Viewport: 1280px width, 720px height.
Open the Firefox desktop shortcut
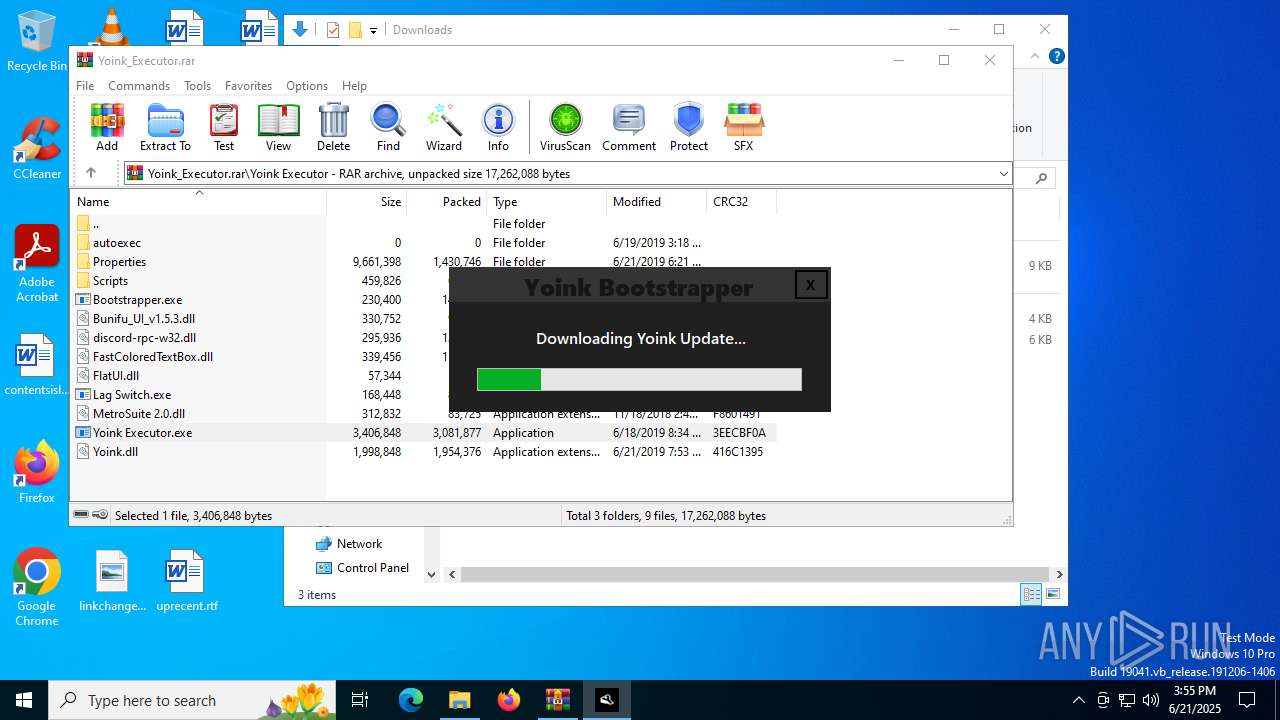point(37,472)
